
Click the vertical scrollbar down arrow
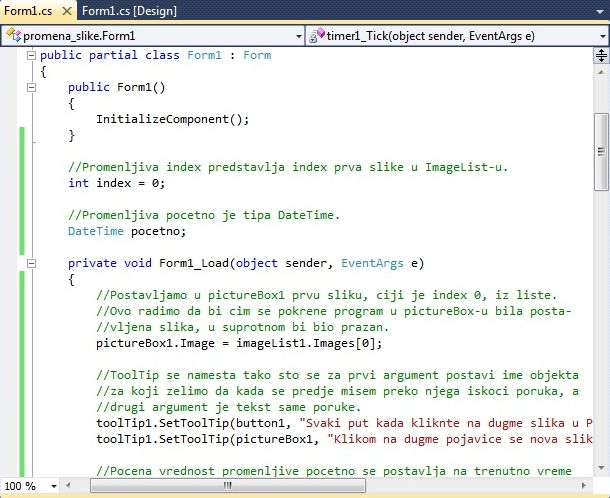(601, 468)
